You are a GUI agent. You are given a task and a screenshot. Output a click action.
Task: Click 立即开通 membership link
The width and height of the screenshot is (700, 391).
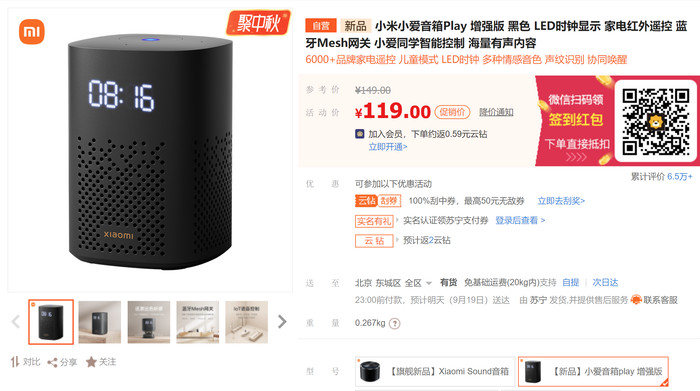coord(388,147)
